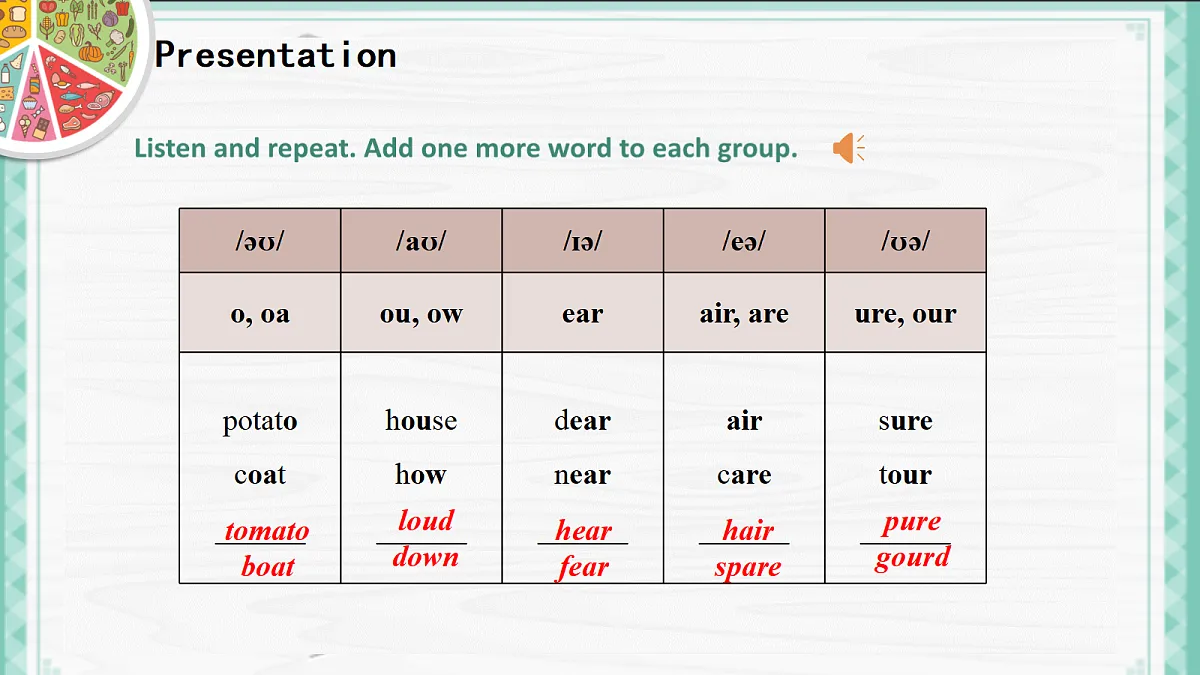Select the word 'sure'
The image size is (1200, 675).
pos(905,421)
